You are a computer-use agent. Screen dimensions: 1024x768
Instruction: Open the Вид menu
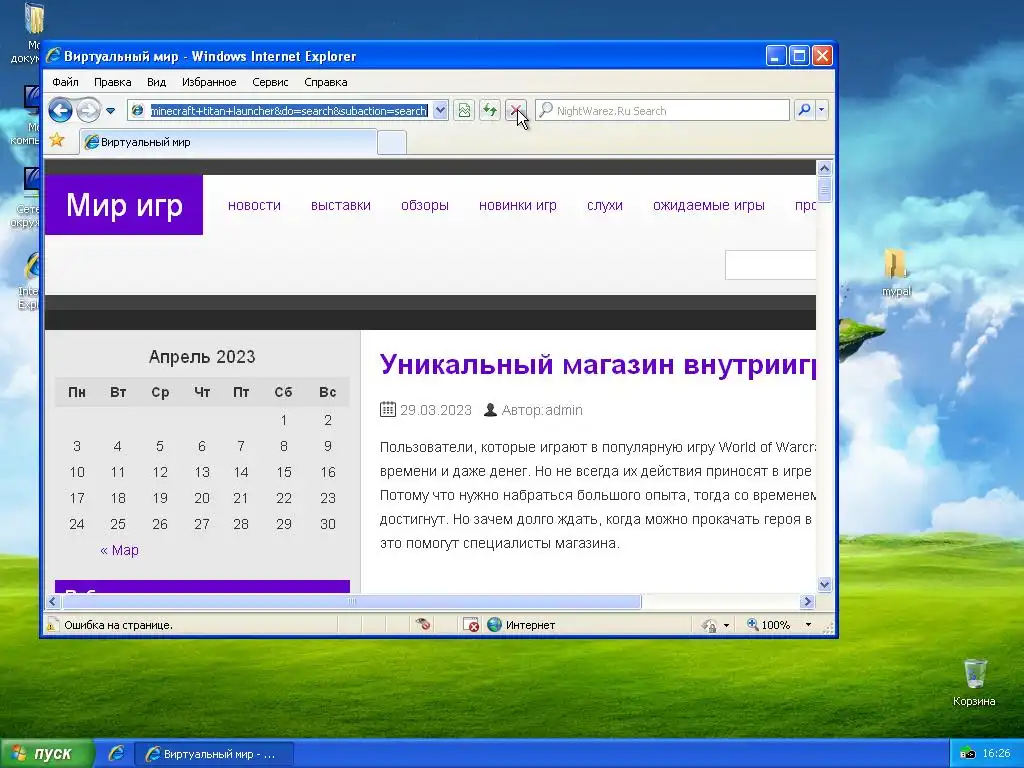pyautogui.click(x=156, y=82)
